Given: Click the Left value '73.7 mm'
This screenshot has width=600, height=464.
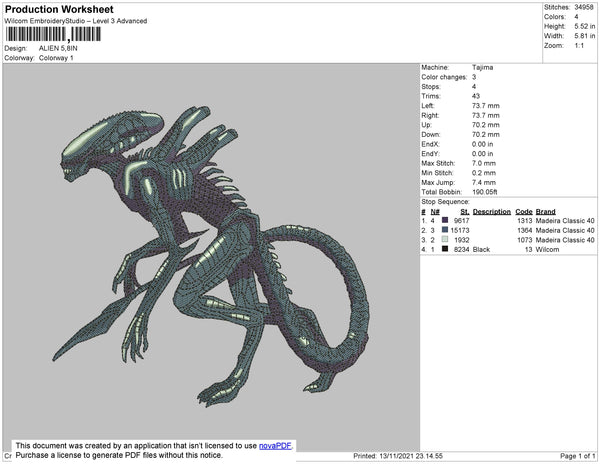Looking at the screenshot, I should pos(486,106).
